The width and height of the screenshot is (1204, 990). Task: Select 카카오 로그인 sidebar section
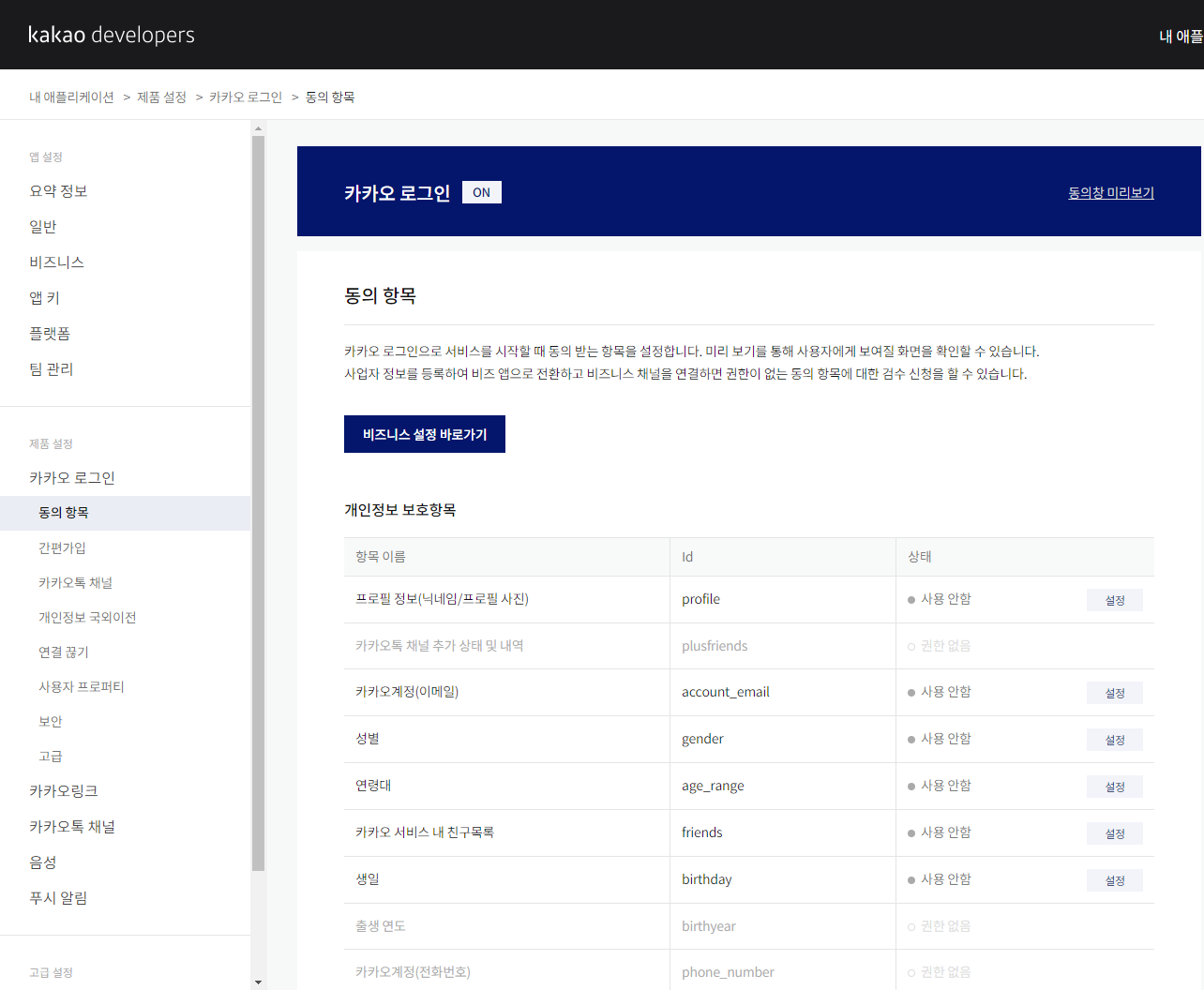point(72,478)
